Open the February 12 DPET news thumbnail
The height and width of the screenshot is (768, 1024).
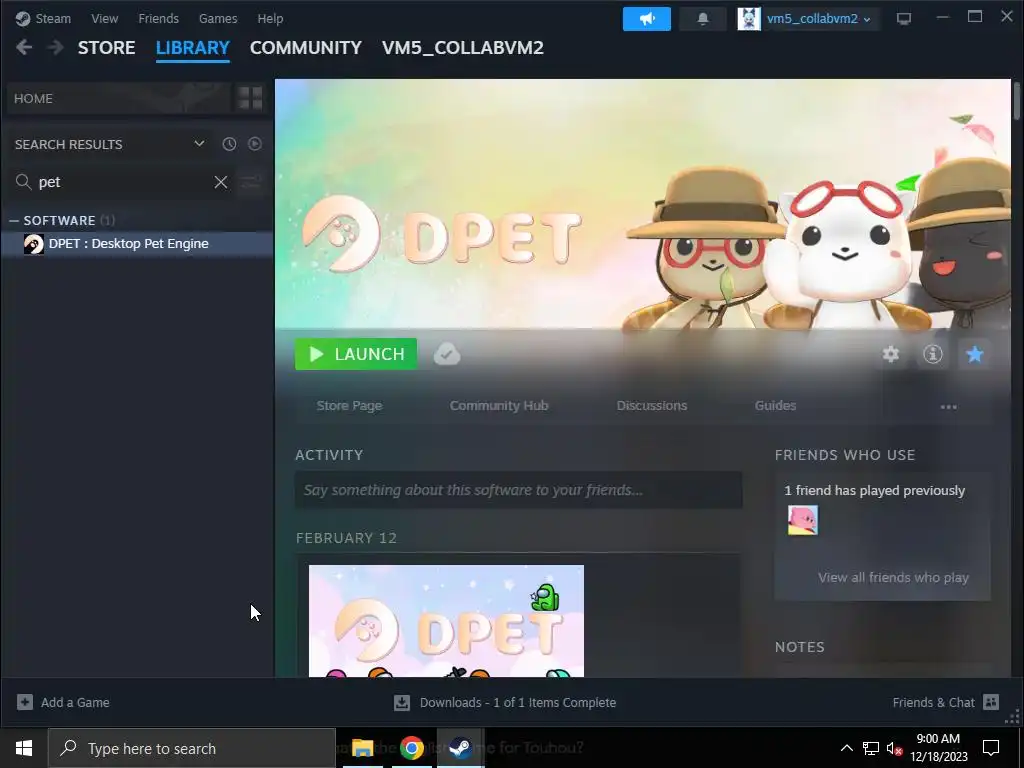click(446, 621)
